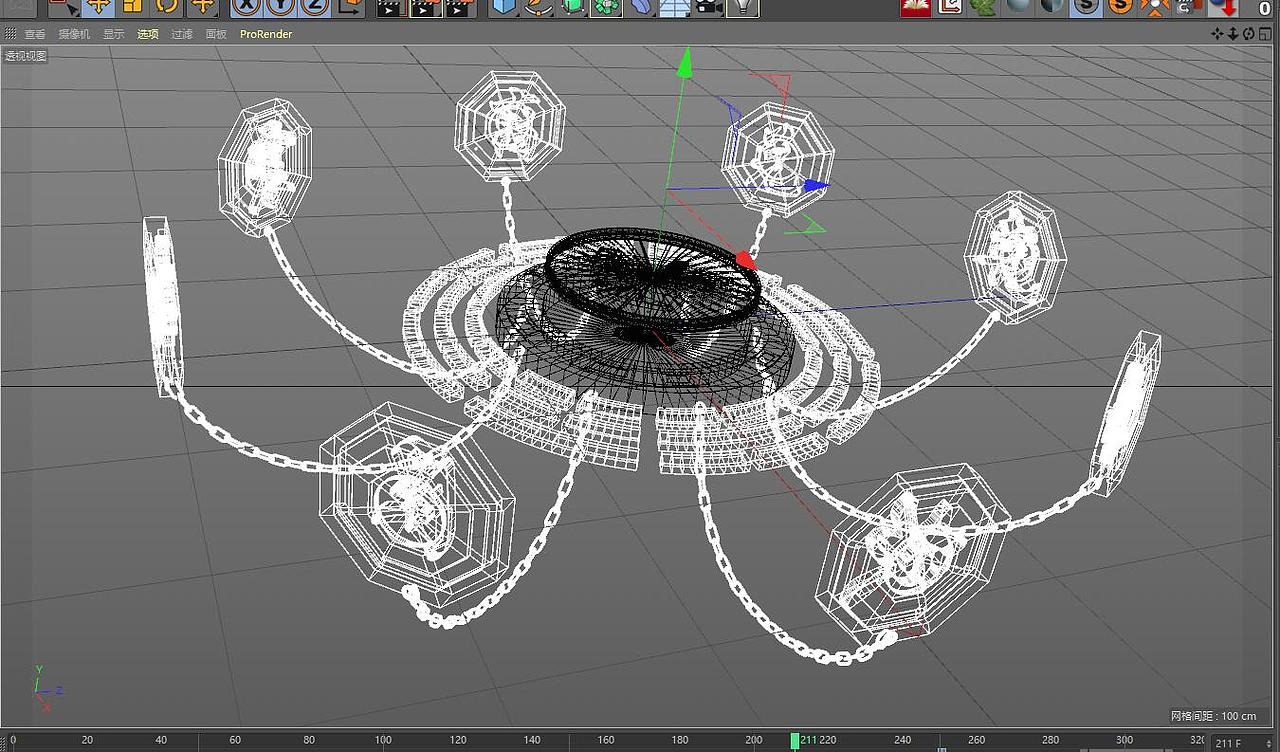Open the ProRender menu

266,34
